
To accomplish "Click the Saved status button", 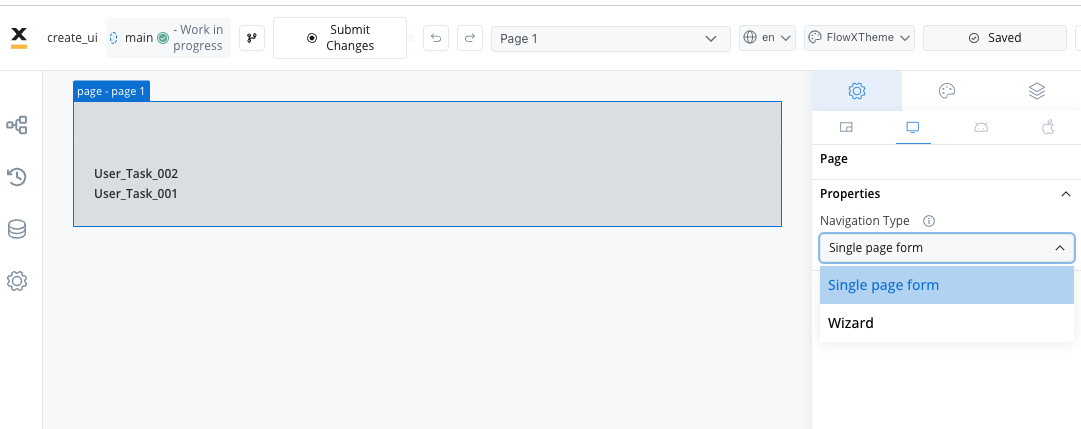I will coord(994,38).
